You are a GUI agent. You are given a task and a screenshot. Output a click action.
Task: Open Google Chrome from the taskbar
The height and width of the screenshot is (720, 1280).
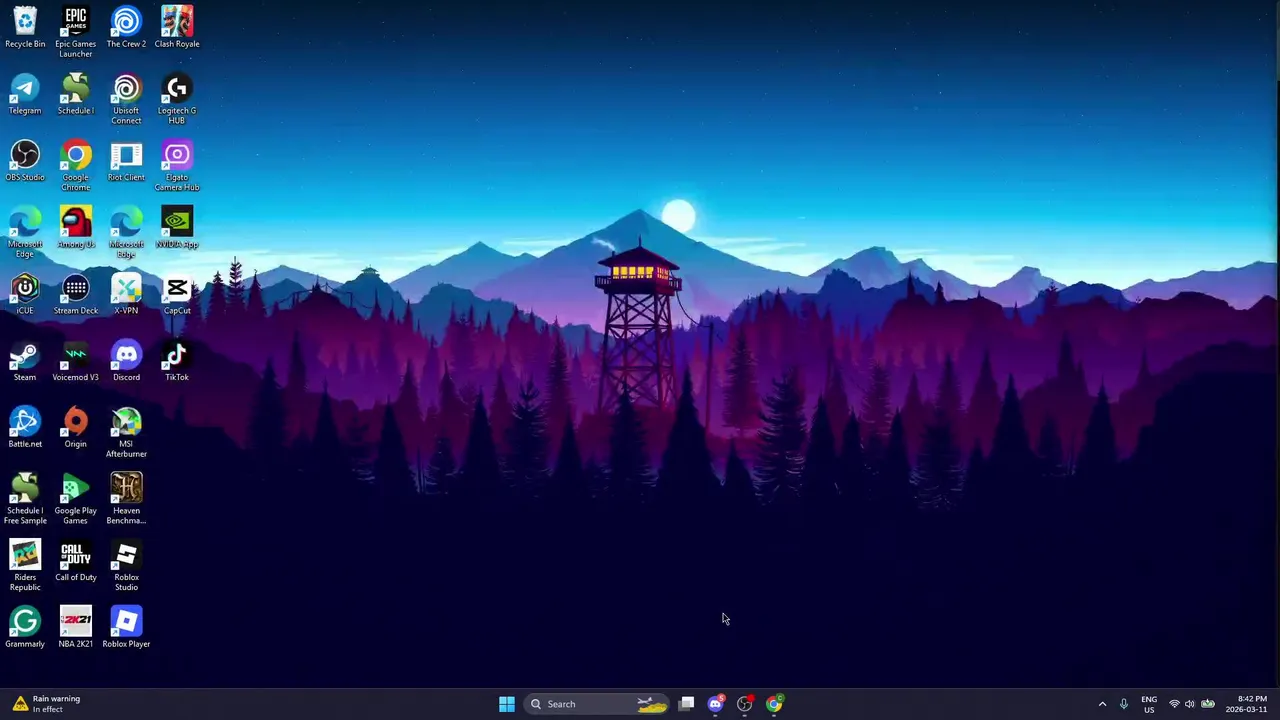tap(774, 704)
